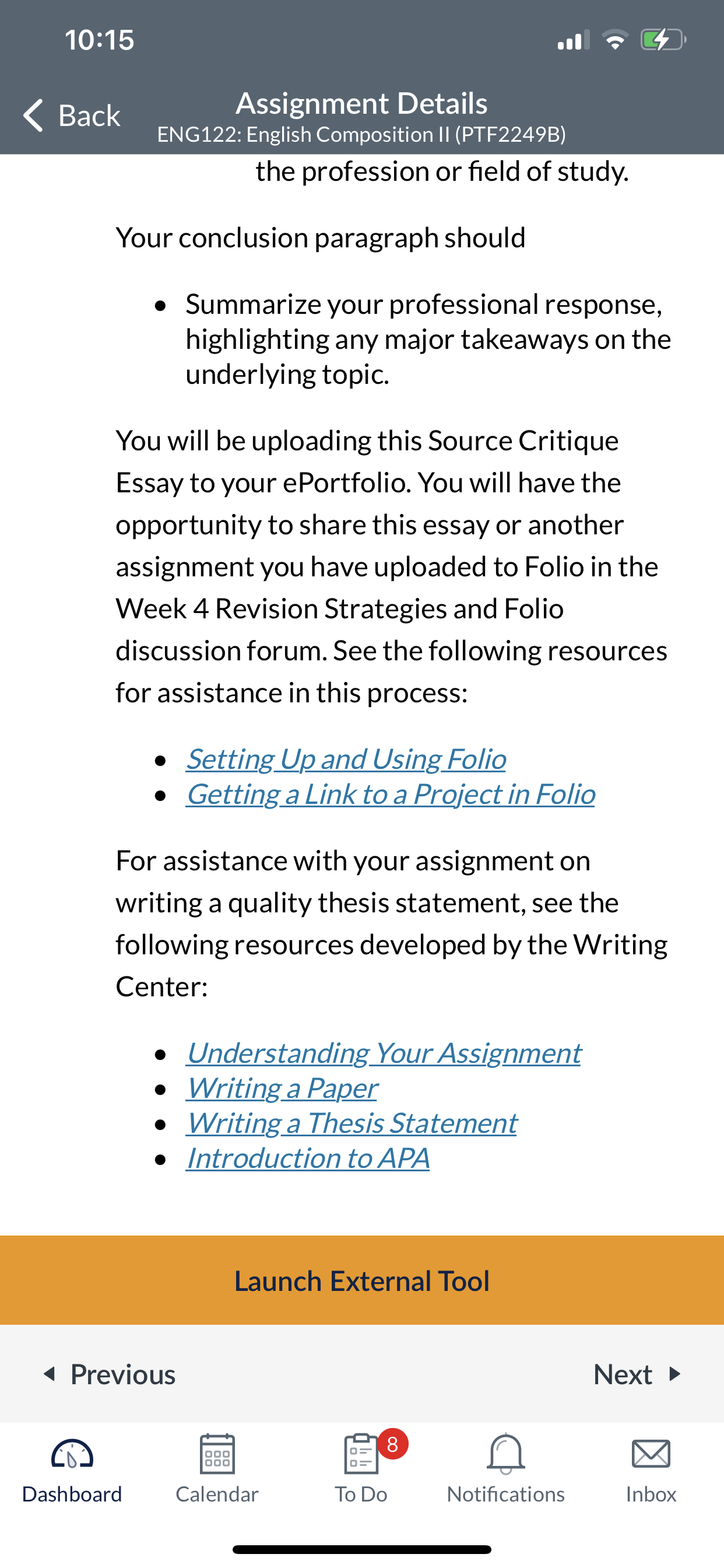Open the To Do clipboard icon

pos(361,1454)
